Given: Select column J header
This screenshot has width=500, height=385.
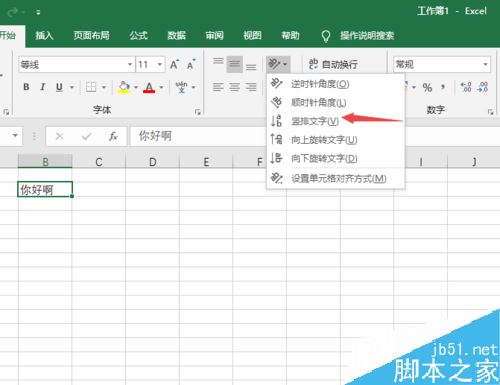Looking at the screenshot, I should pos(474,162).
